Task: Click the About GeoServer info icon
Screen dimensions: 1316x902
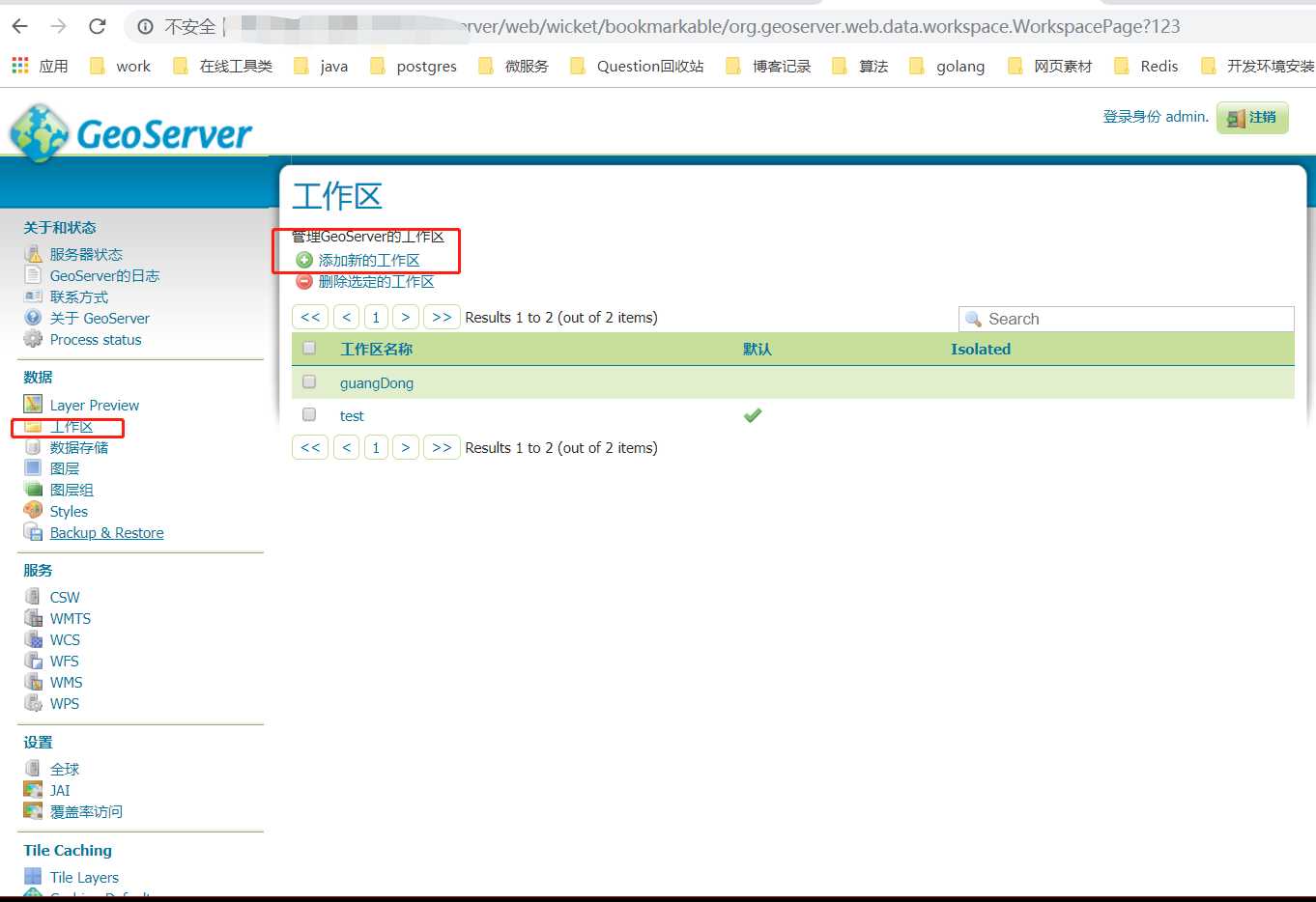Action: tap(33, 318)
